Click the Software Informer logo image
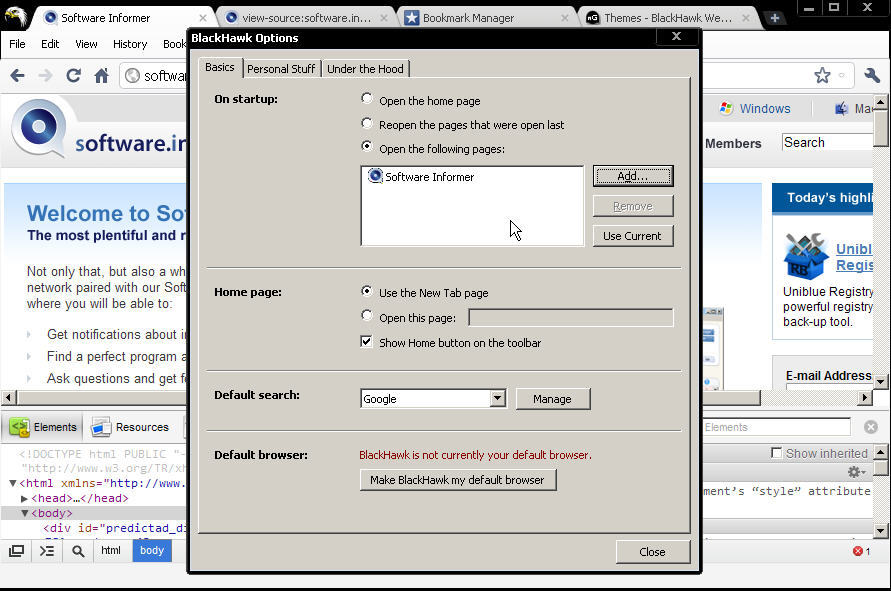891x591 pixels. (39, 128)
